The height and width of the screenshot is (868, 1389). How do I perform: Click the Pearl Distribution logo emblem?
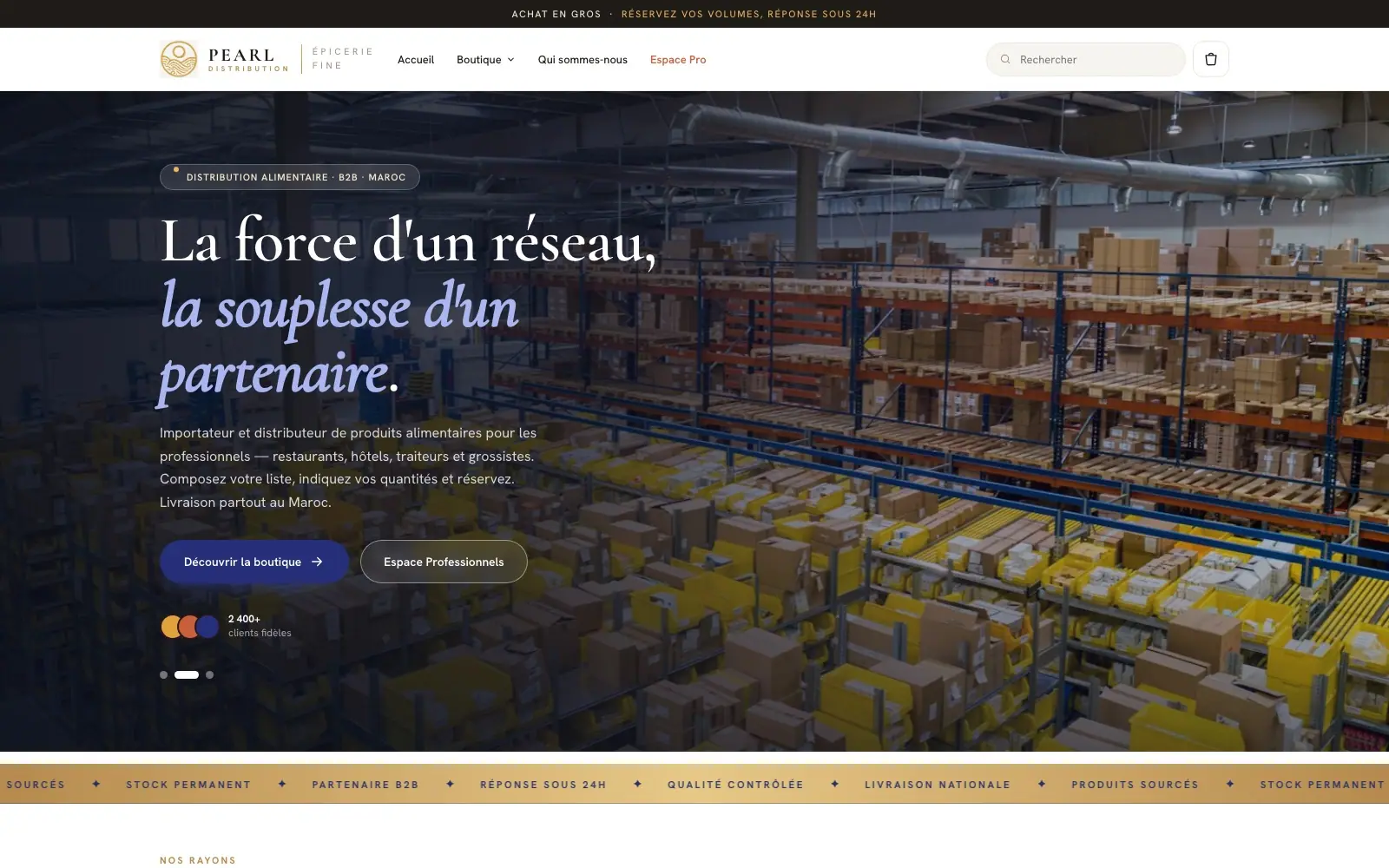pos(179,59)
